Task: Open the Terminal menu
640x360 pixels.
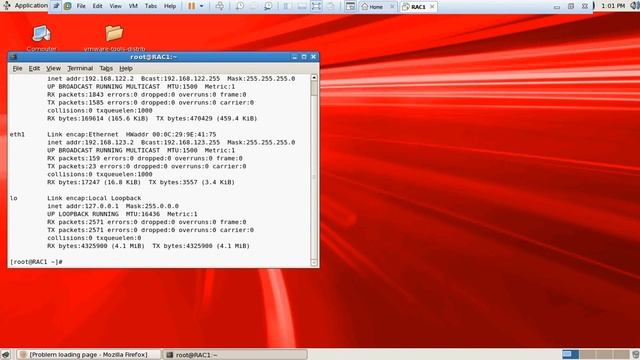Action: click(80, 68)
